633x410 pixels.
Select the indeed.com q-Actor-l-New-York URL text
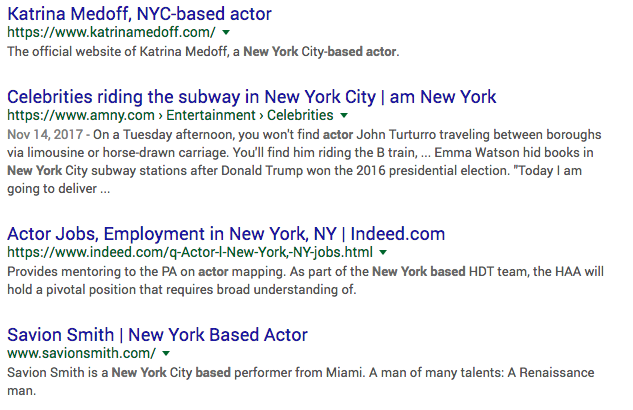tap(190, 253)
